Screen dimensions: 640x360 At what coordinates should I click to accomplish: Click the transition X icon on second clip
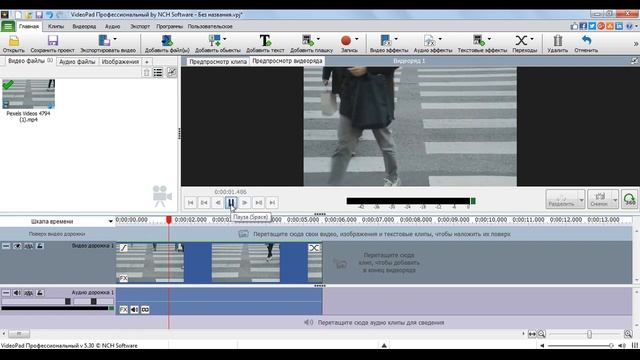pyautogui.click(x=314, y=248)
